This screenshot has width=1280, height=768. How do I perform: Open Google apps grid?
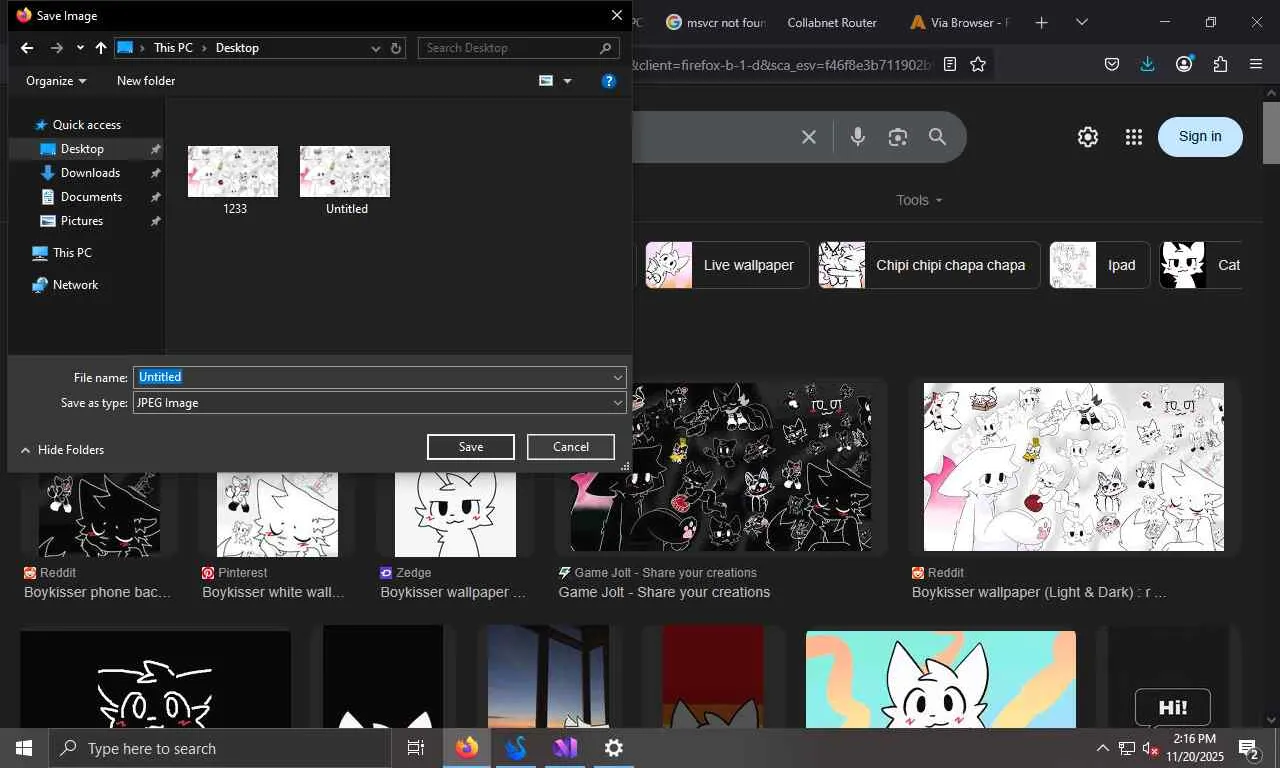point(1133,137)
